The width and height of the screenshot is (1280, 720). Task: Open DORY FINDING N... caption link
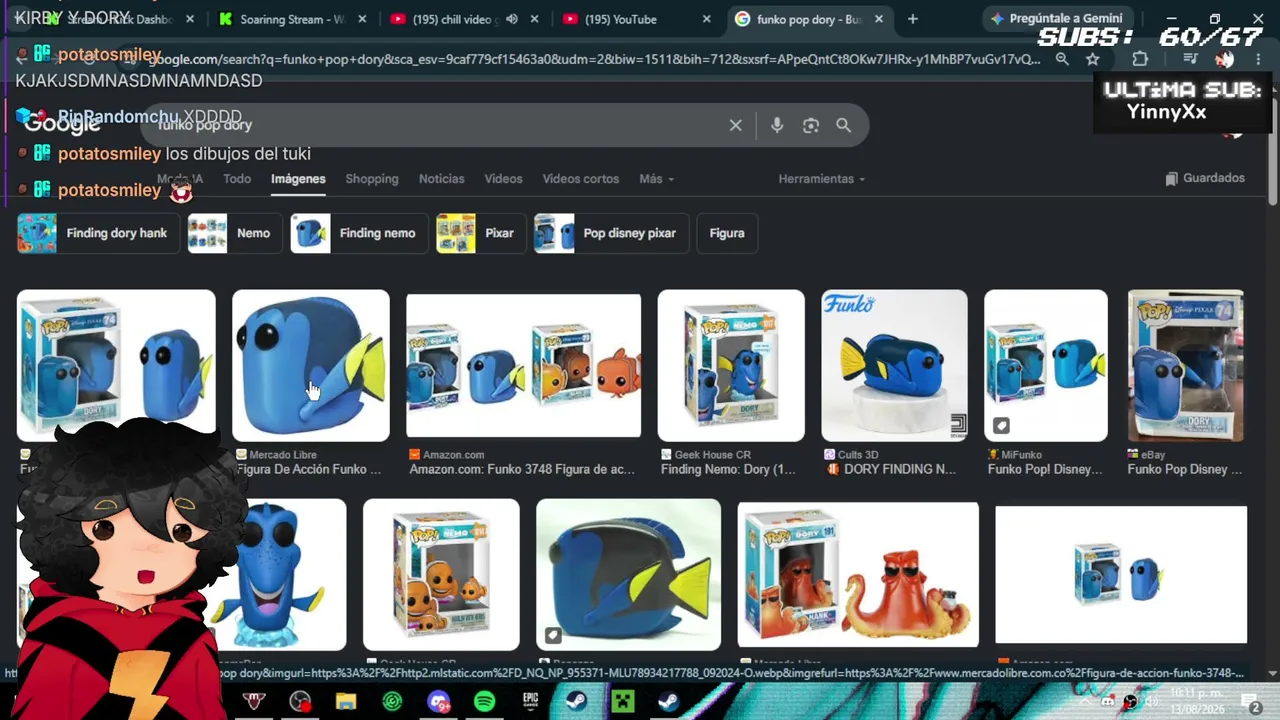pyautogui.click(x=891, y=469)
